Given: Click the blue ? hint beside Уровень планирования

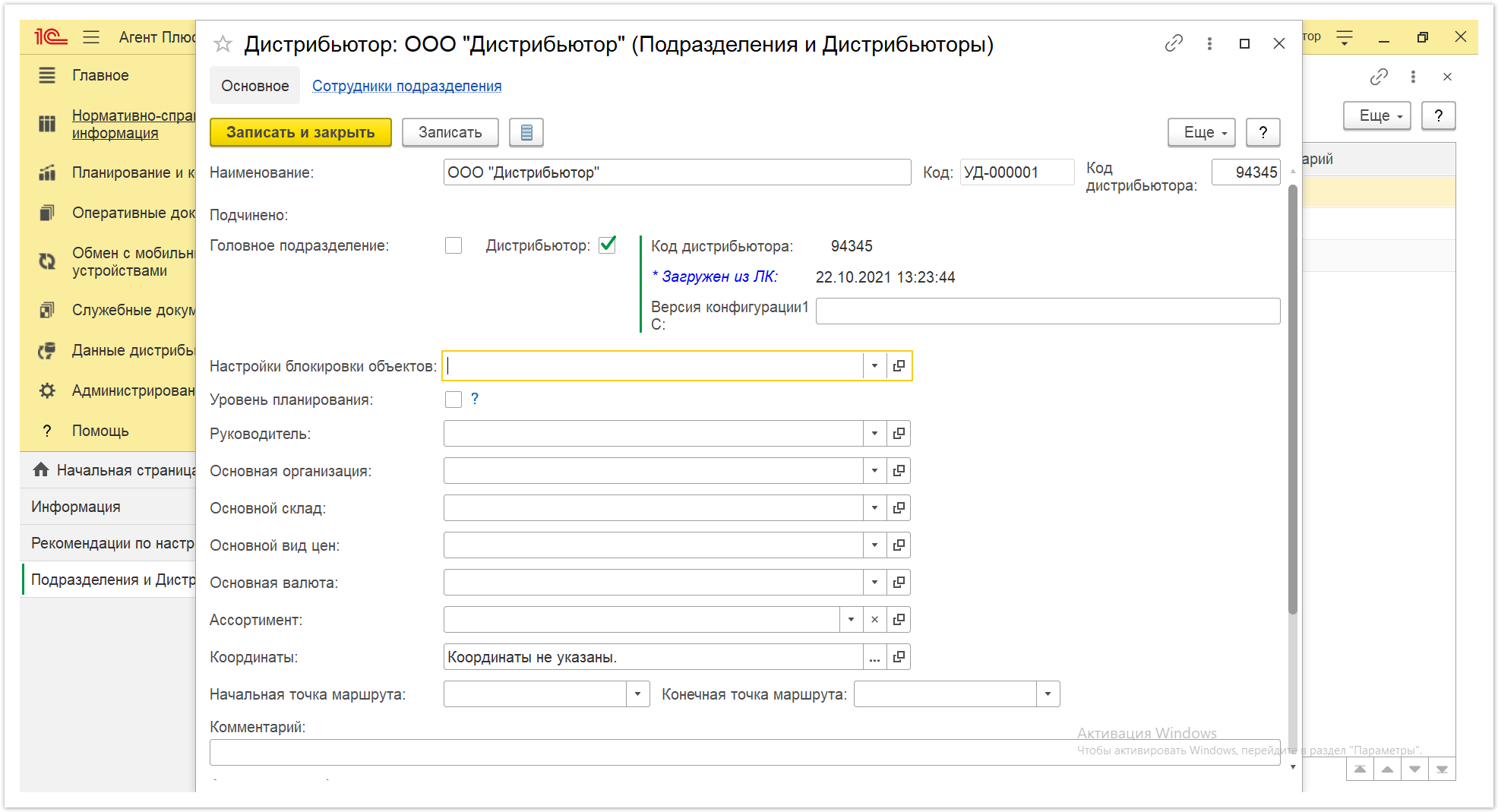Looking at the screenshot, I should [475, 399].
